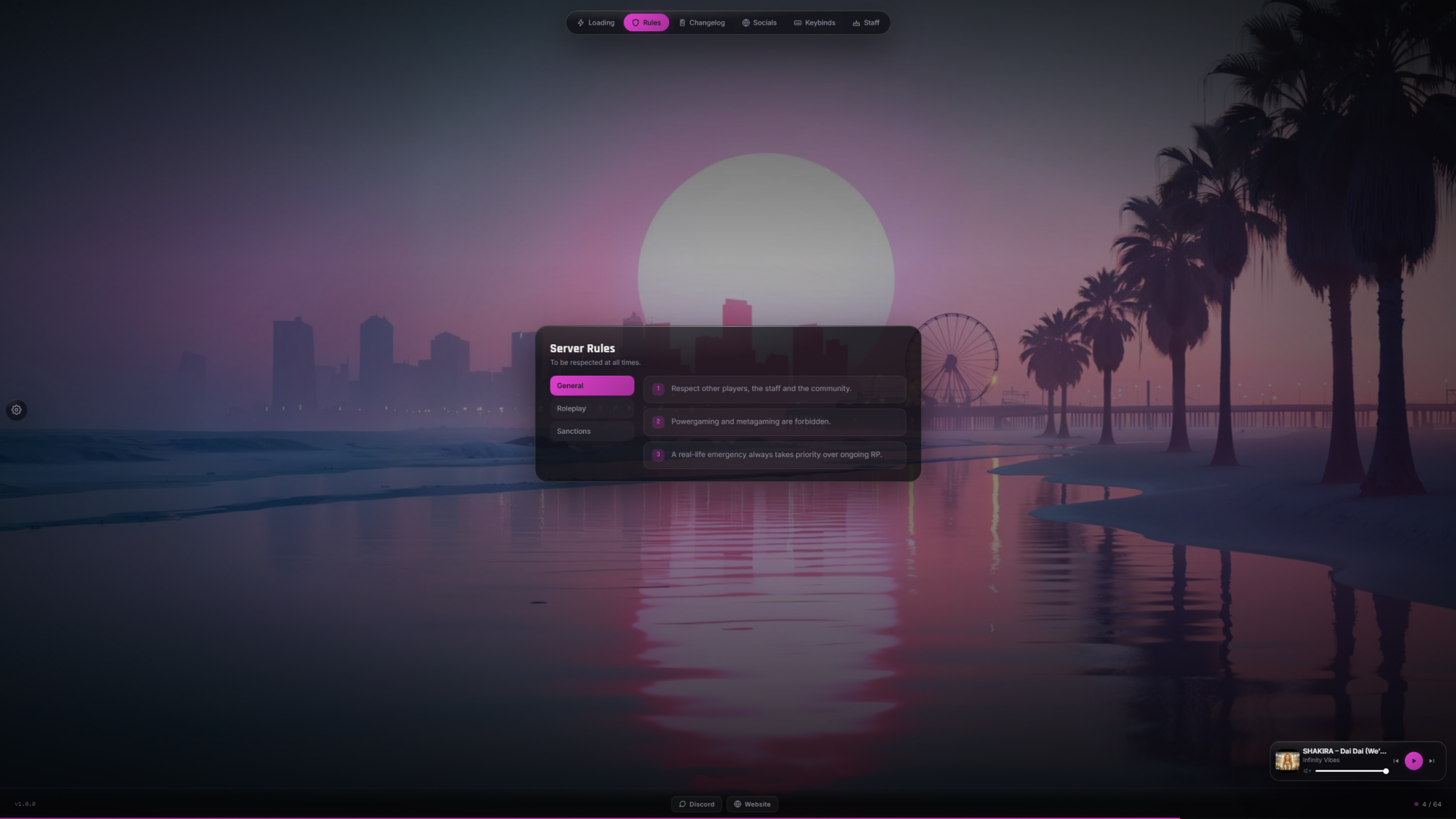Click rule about real-life emergency priority
Viewport: 1456px width, 819px height.
tap(775, 454)
